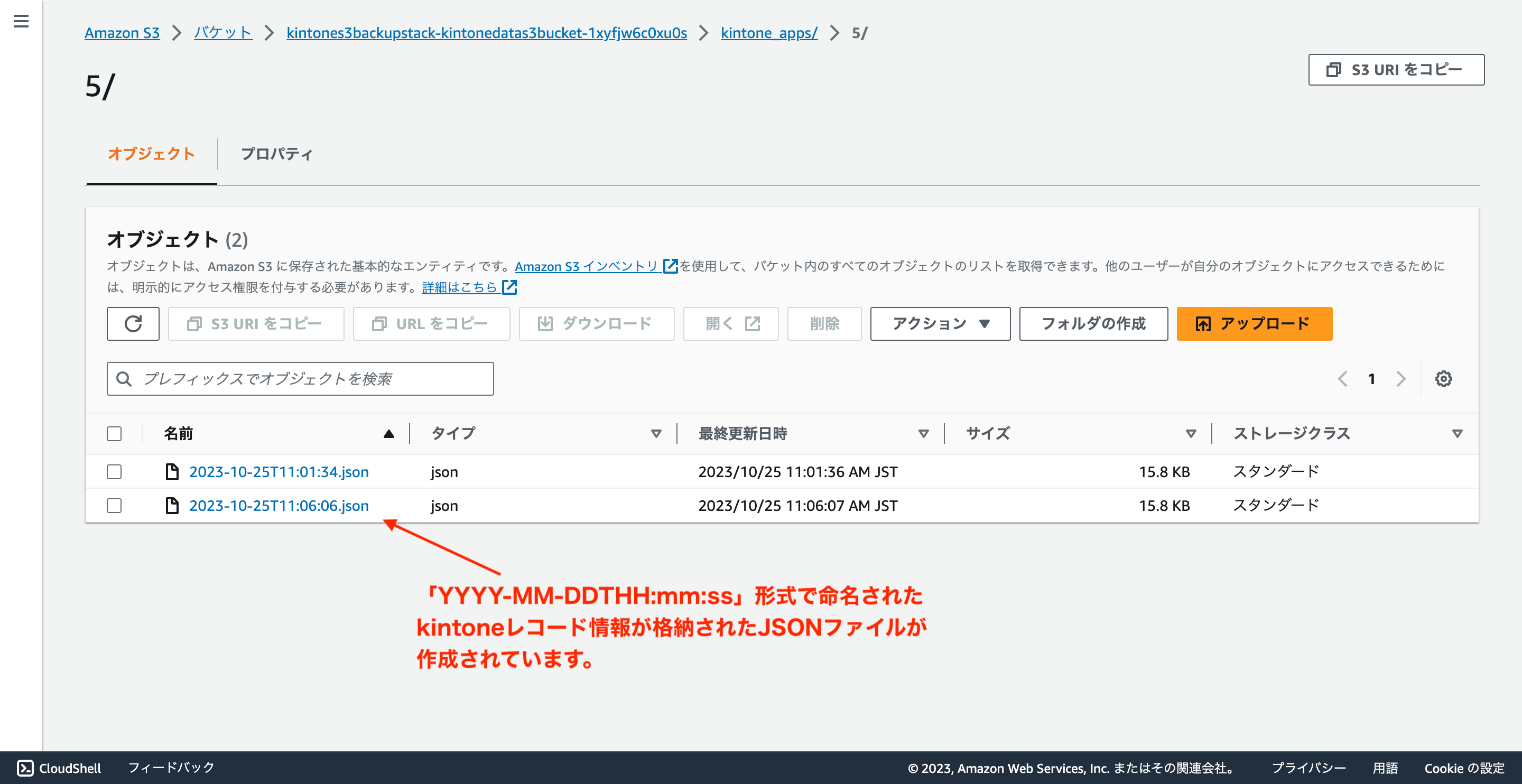Select all objects via header checkbox
The height and width of the screenshot is (784, 1522).
pyautogui.click(x=114, y=433)
